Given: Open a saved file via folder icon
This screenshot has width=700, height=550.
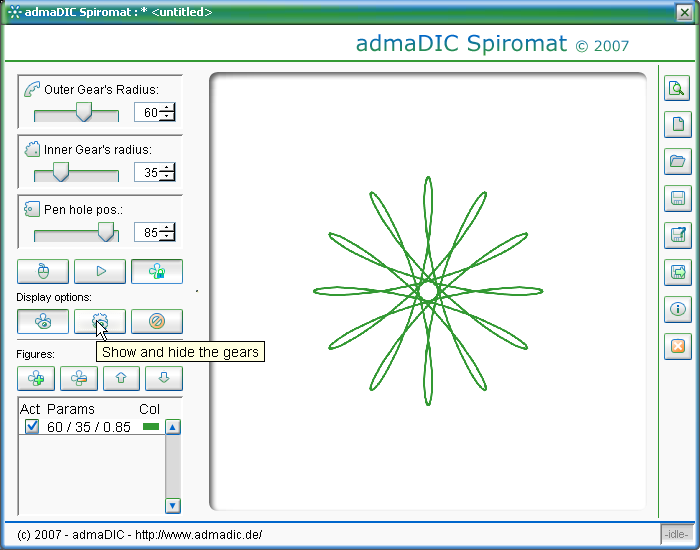Looking at the screenshot, I should pyautogui.click(x=677, y=161).
